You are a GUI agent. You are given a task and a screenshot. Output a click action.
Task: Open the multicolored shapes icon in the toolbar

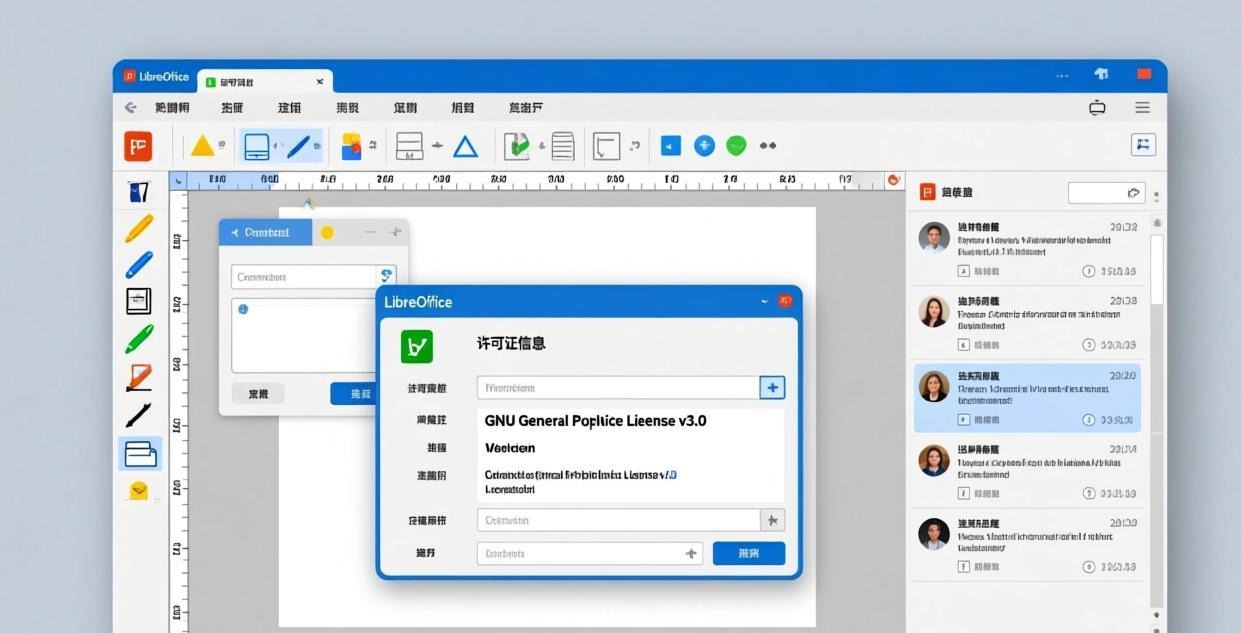click(x=351, y=146)
